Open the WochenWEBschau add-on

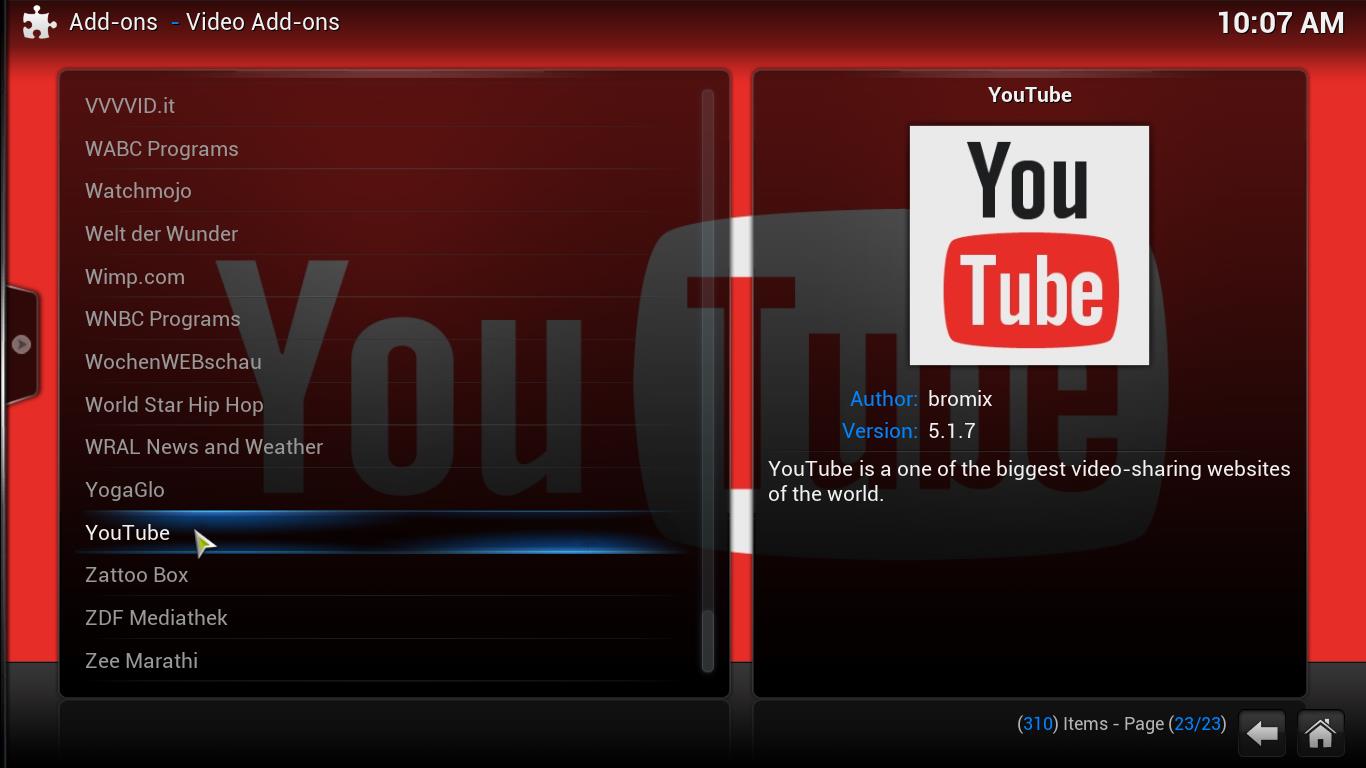pyautogui.click(x=173, y=362)
